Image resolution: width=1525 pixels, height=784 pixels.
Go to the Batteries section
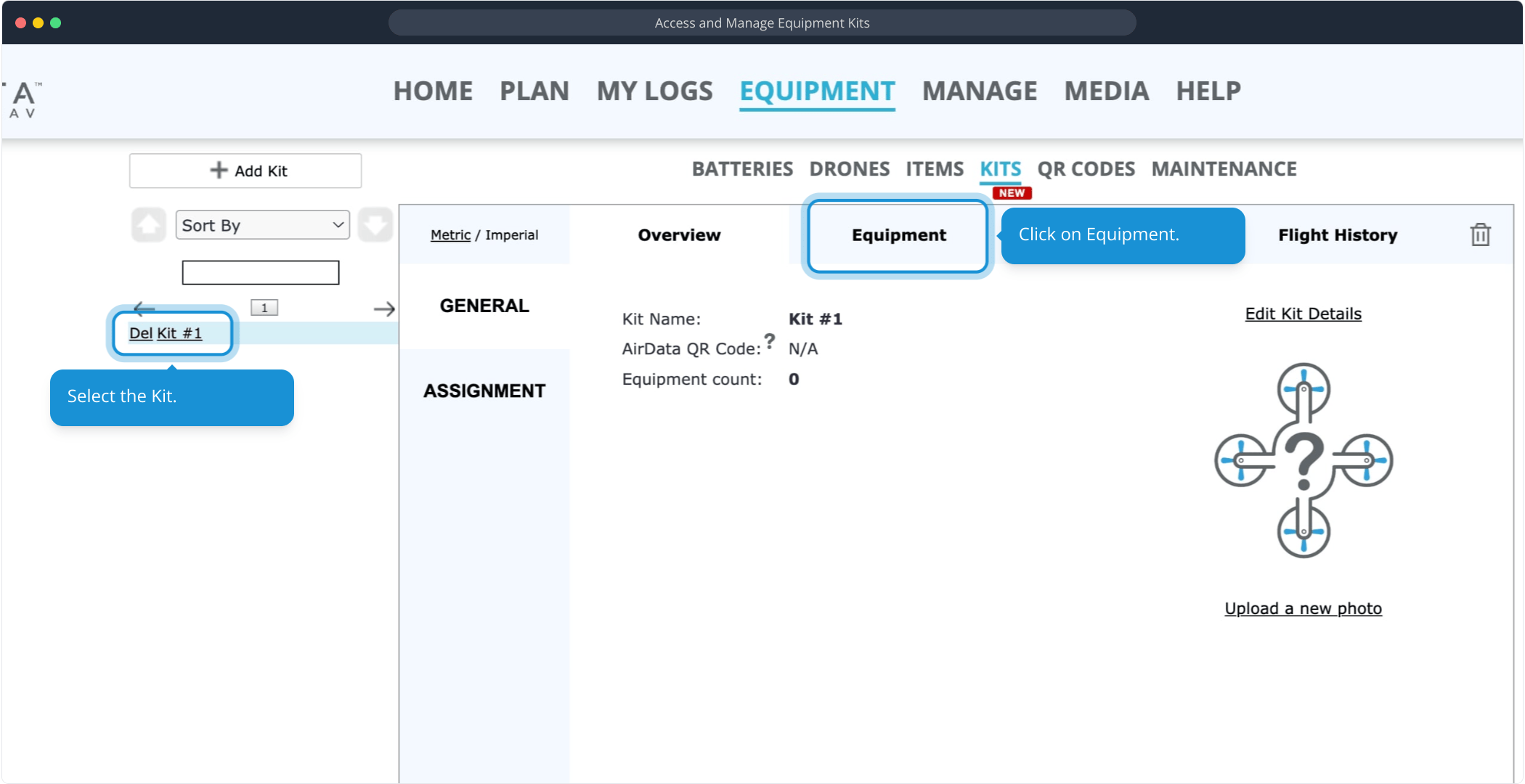tap(742, 169)
